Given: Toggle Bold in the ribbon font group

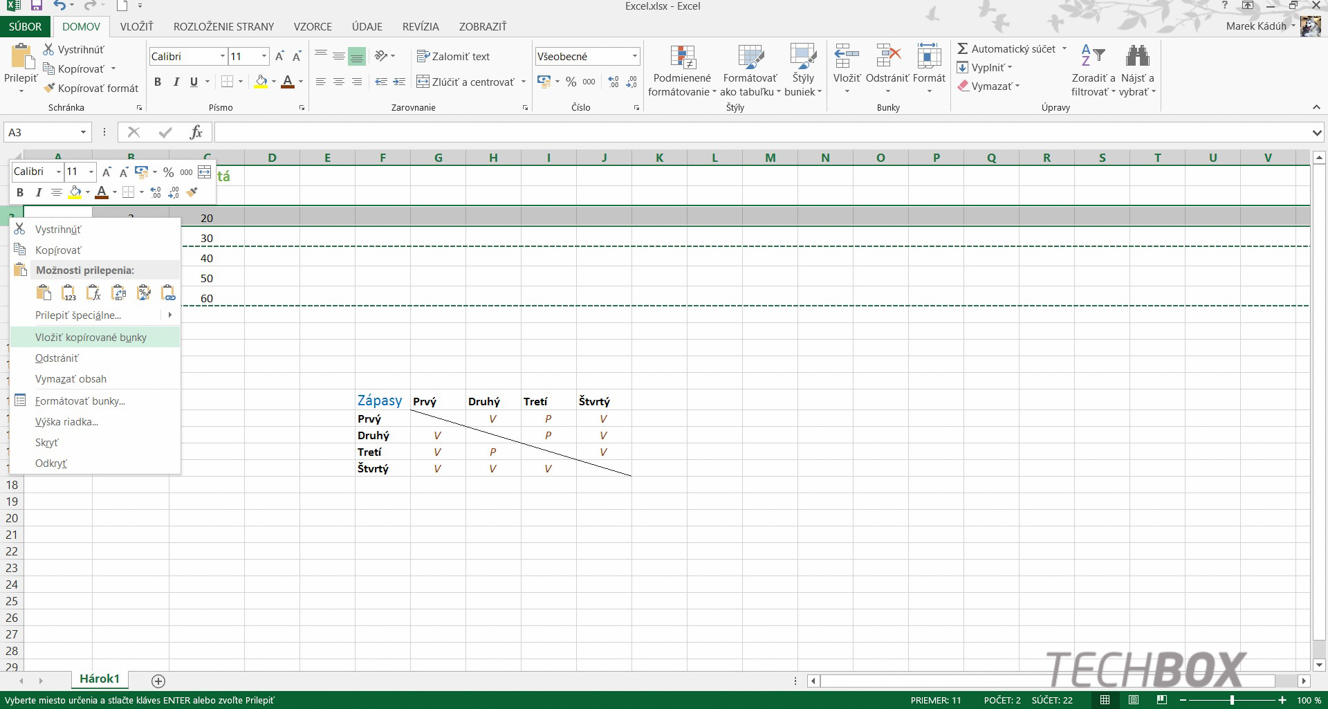Looking at the screenshot, I should click(157, 82).
